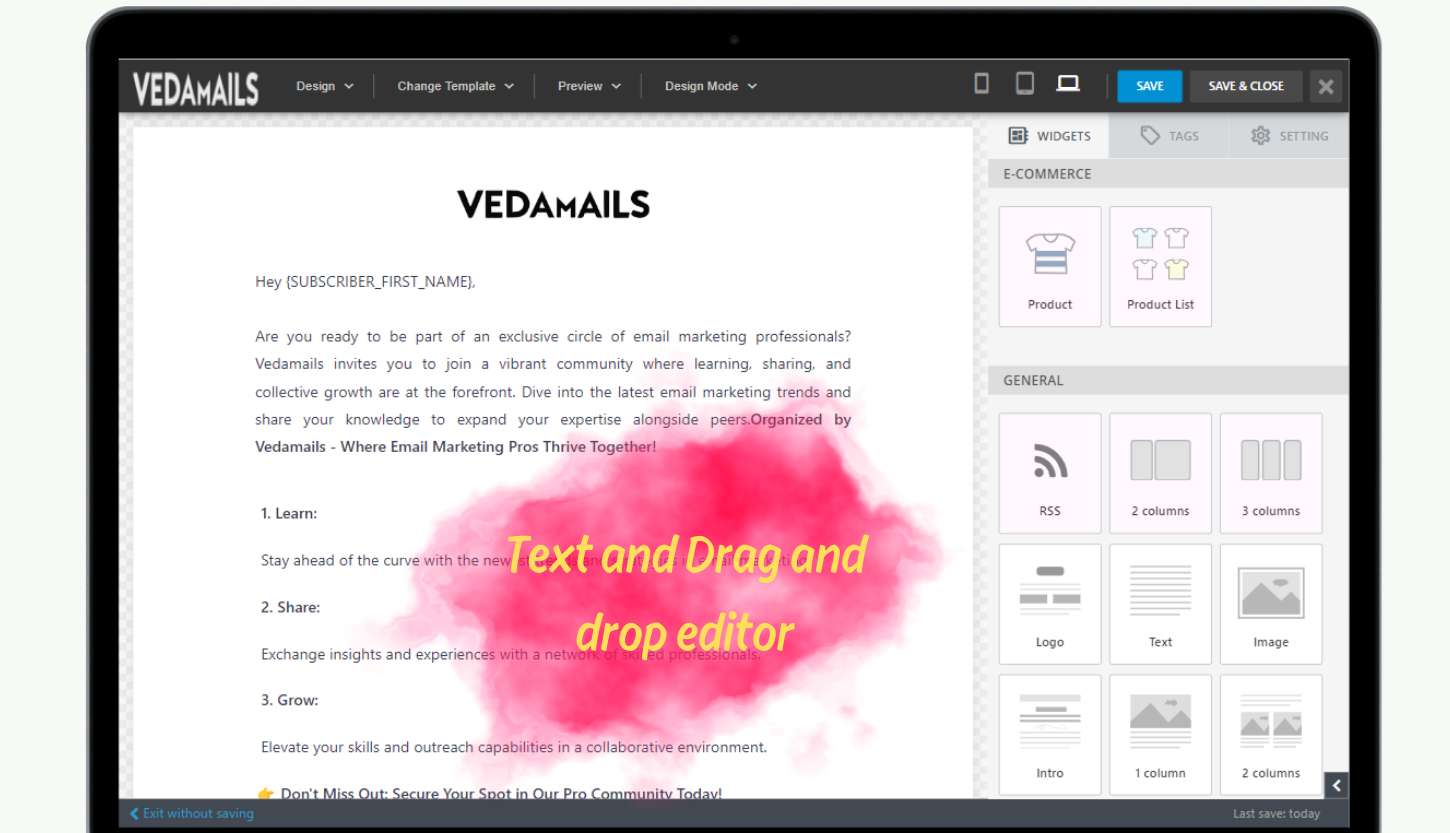Choose the Product widget
Image resolution: width=1450 pixels, height=833 pixels.
[1050, 267]
